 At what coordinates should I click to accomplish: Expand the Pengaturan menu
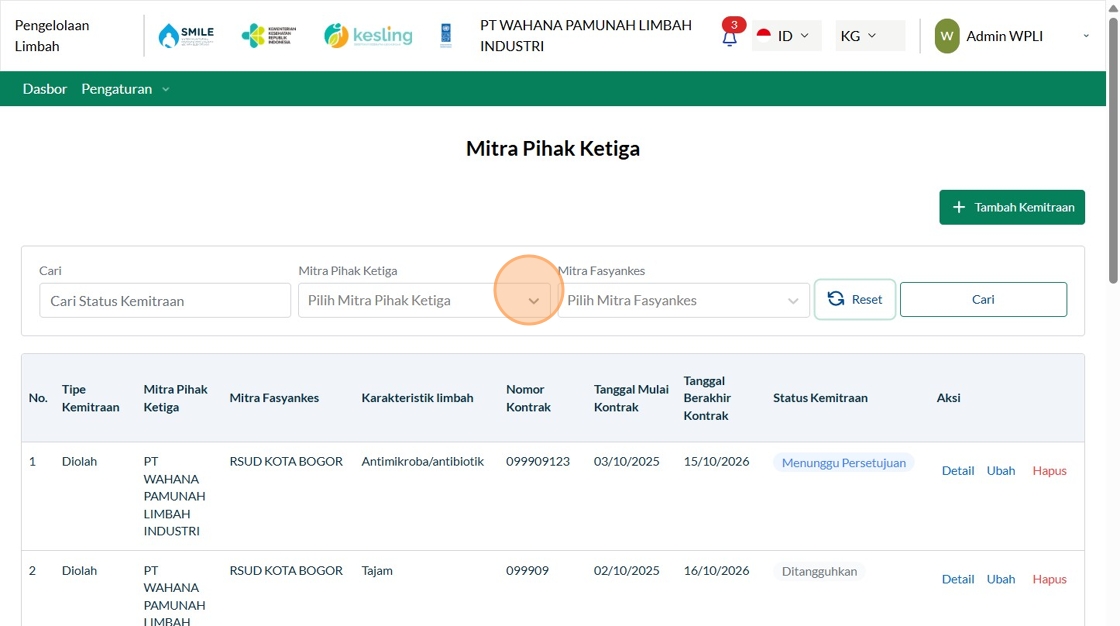pos(125,89)
